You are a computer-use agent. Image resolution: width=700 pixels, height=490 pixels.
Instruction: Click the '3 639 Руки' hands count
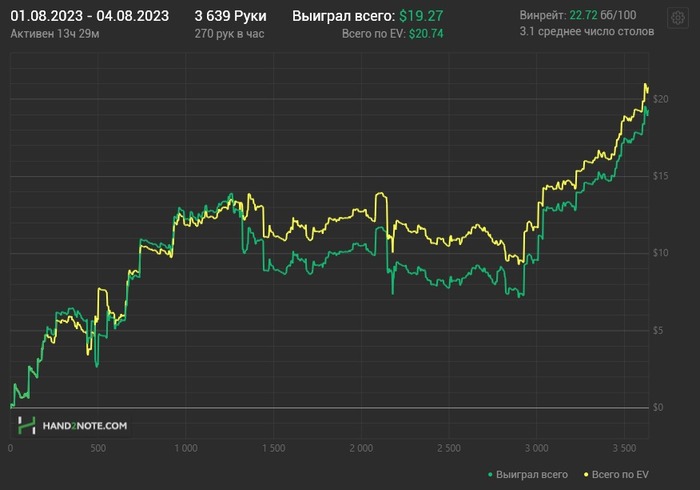tap(230, 16)
